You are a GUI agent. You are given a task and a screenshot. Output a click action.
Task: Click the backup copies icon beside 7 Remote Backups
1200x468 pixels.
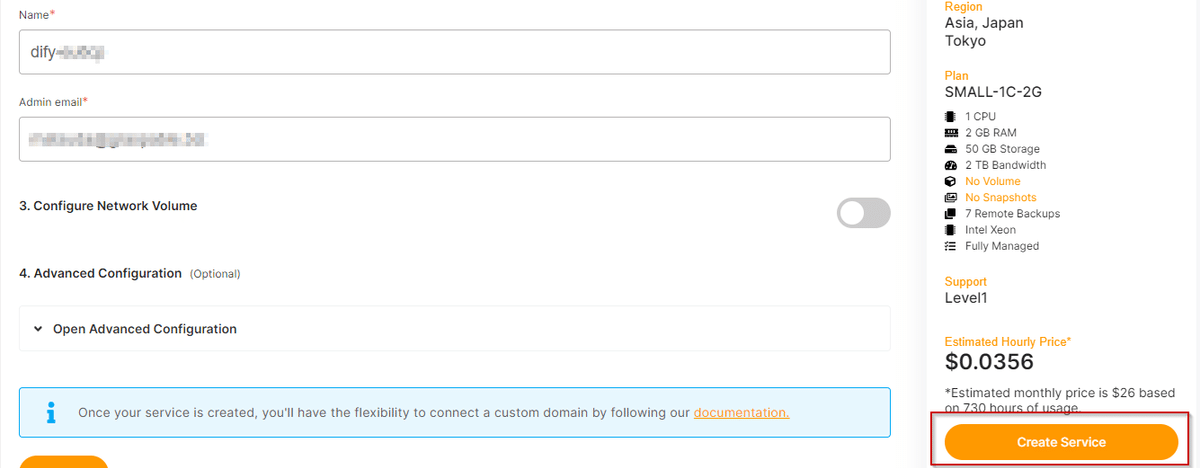tap(951, 214)
